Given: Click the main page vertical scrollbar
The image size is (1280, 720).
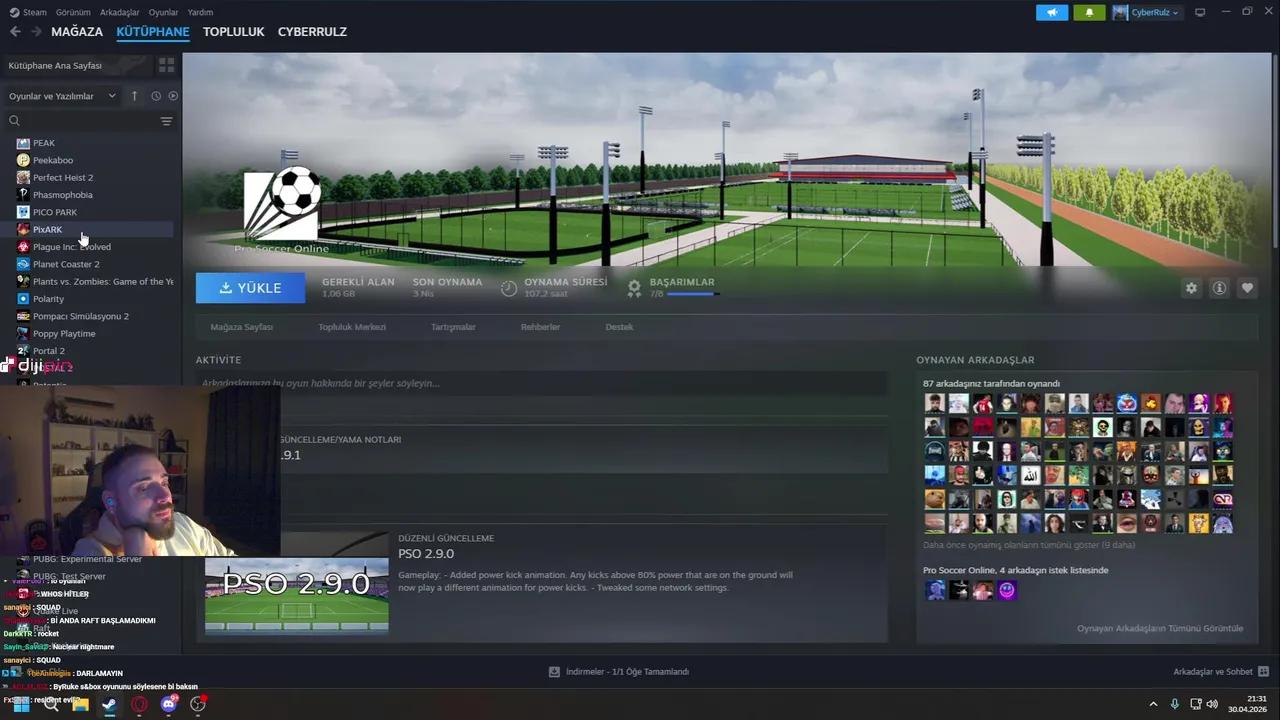Looking at the screenshot, I should (x=1275, y=150).
